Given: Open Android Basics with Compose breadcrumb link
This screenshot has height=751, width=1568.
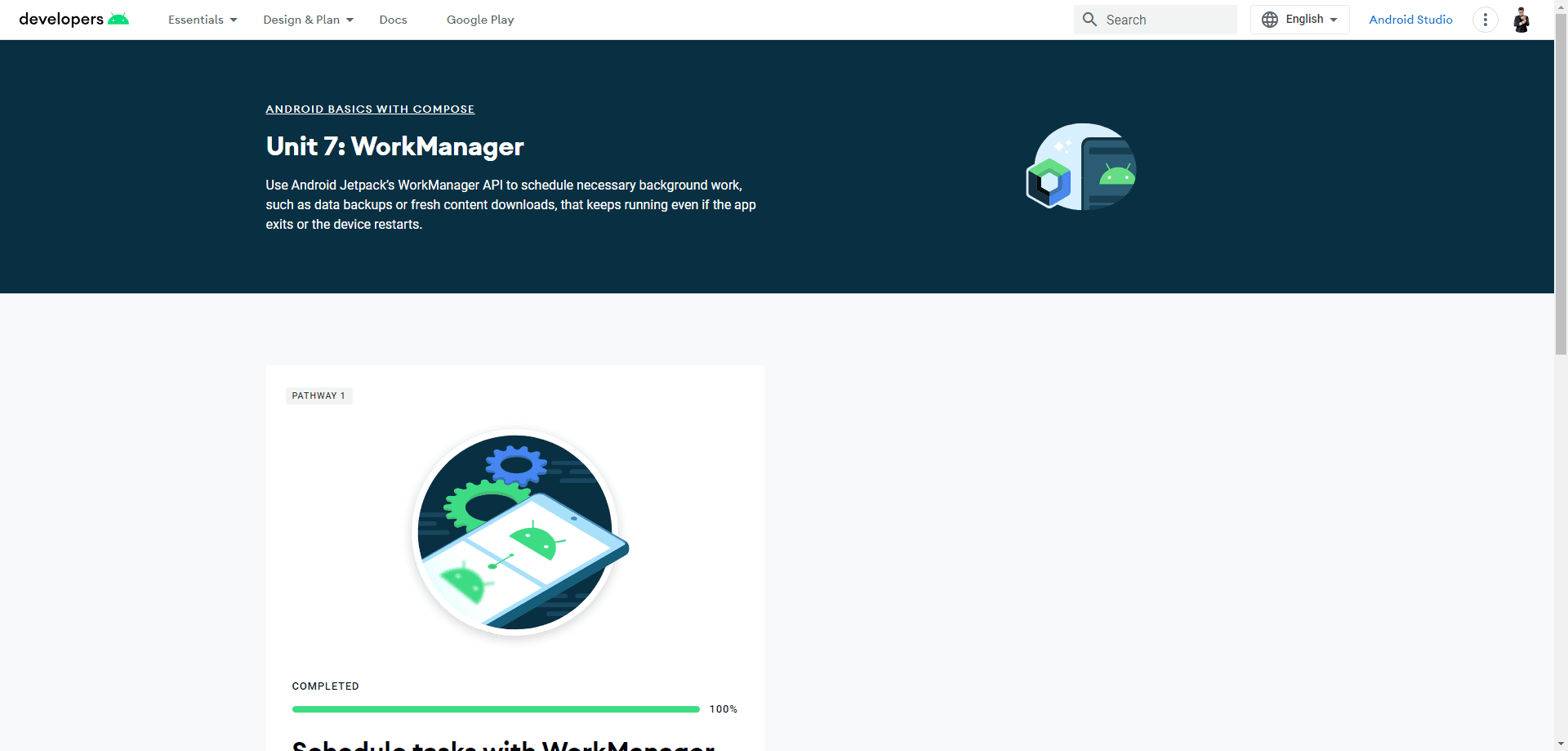Looking at the screenshot, I should (x=370, y=109).
